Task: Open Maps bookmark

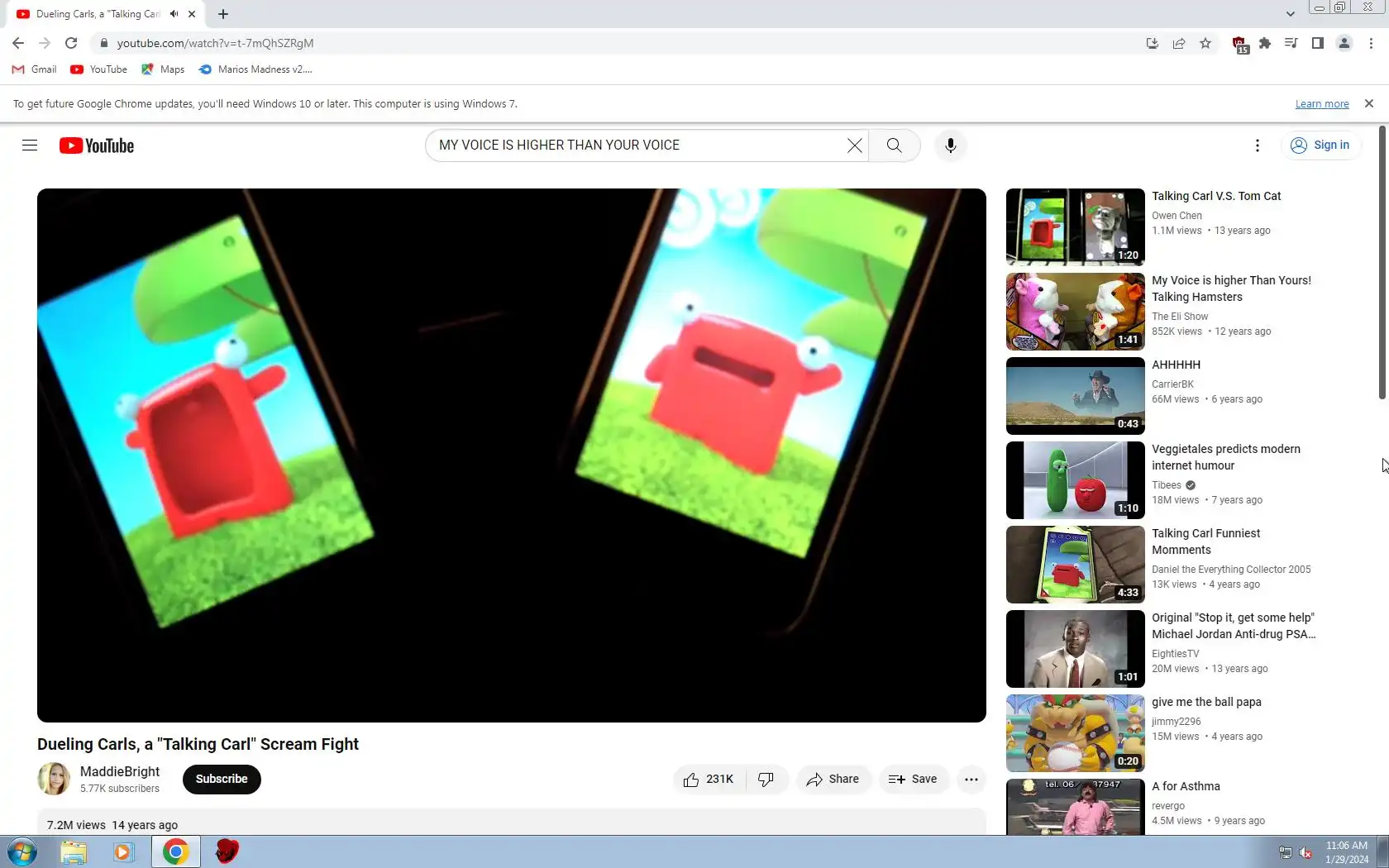Action: tap(163, 69)
